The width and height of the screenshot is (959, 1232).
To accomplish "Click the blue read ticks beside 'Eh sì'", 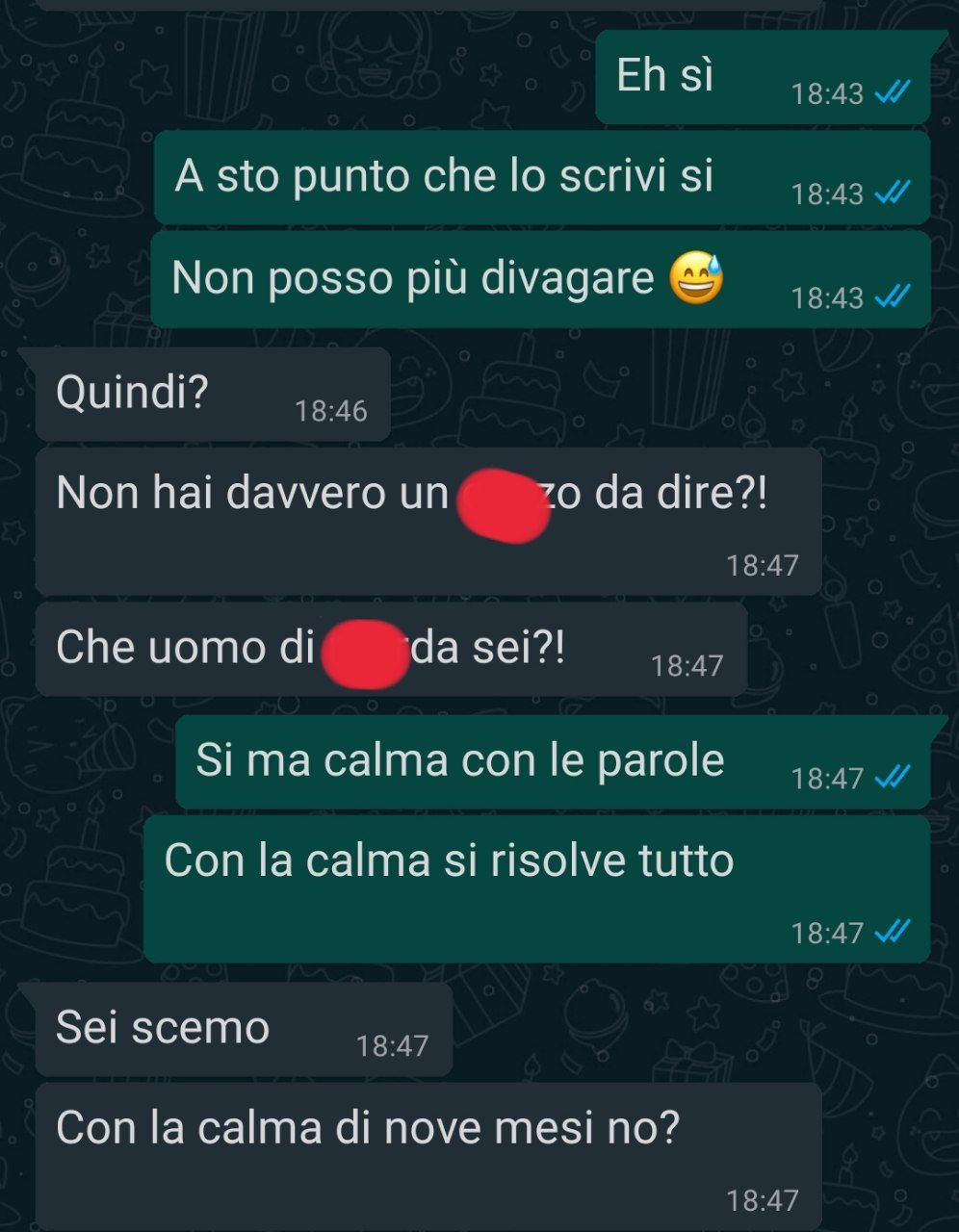I will [893, 92].
